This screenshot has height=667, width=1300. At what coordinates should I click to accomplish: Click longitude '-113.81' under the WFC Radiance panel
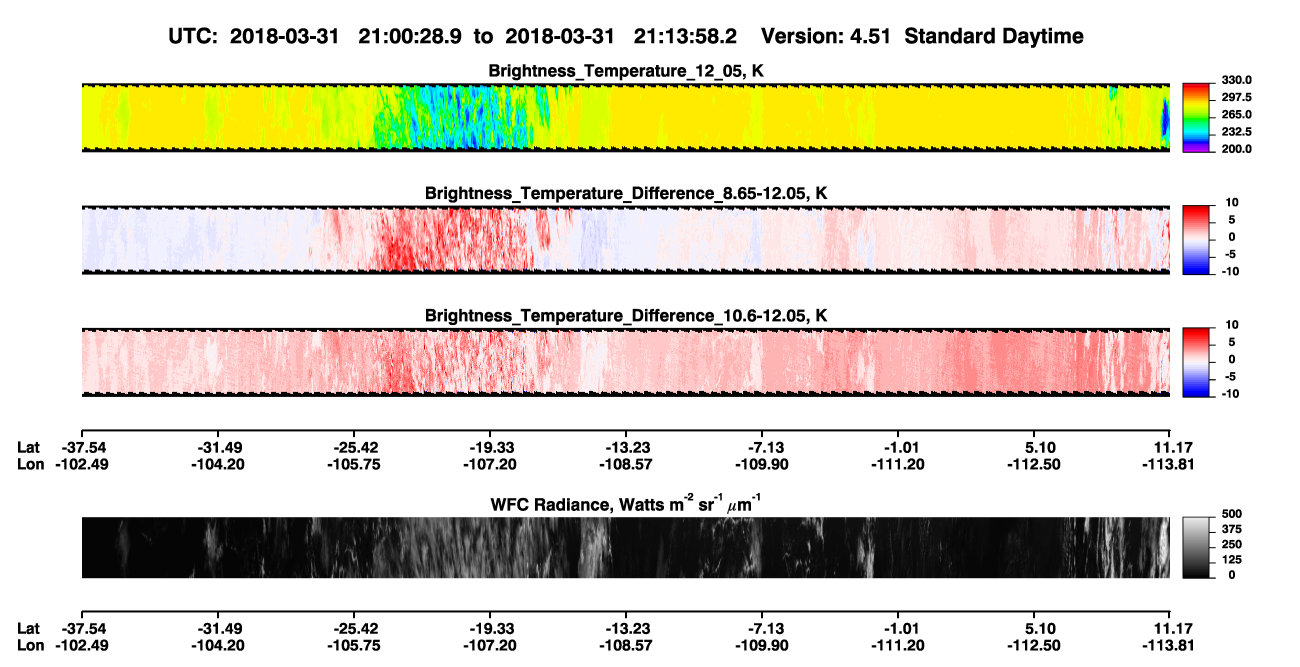[x=1170, y=645]
